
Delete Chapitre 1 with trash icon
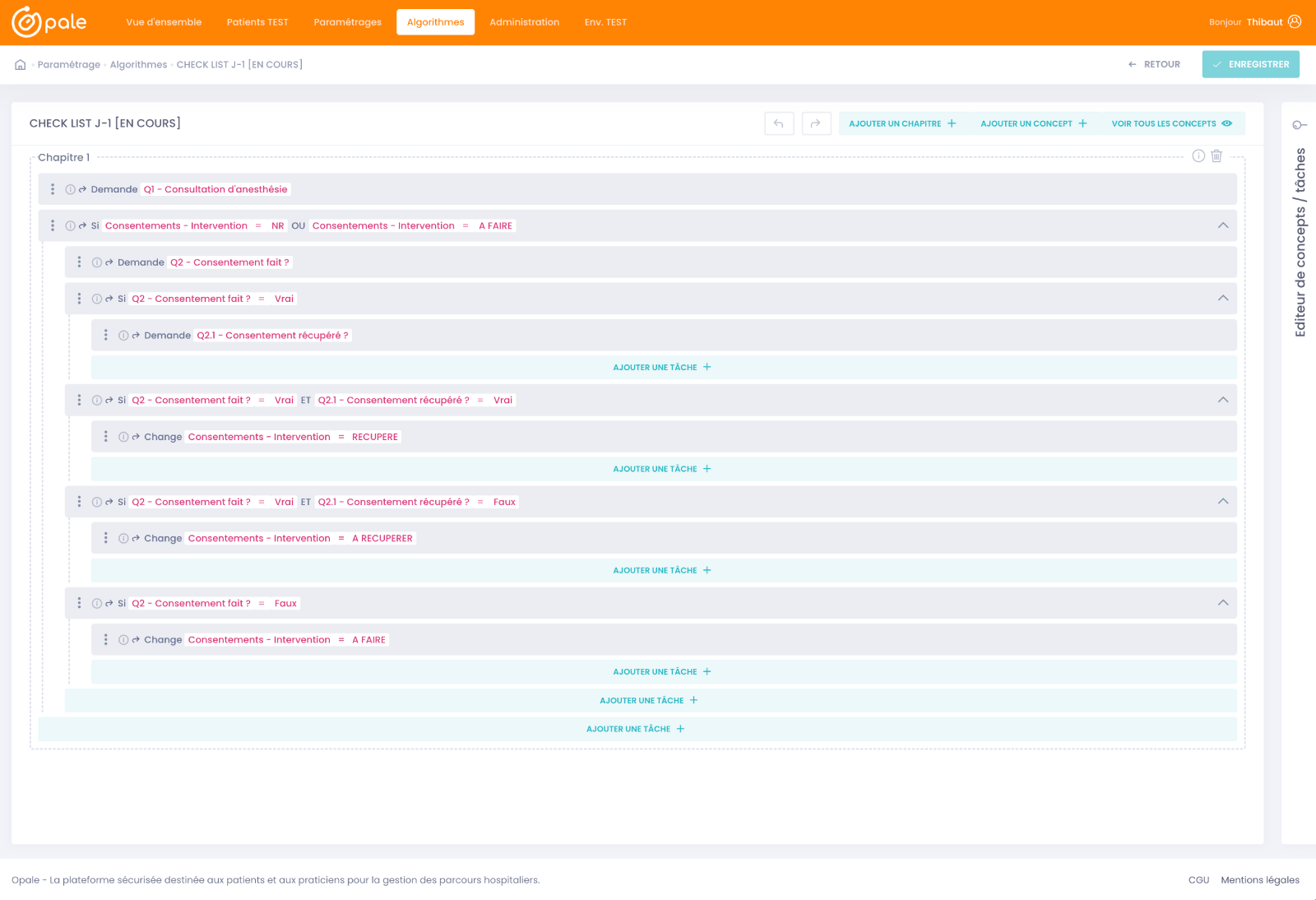click(1216, 156)
